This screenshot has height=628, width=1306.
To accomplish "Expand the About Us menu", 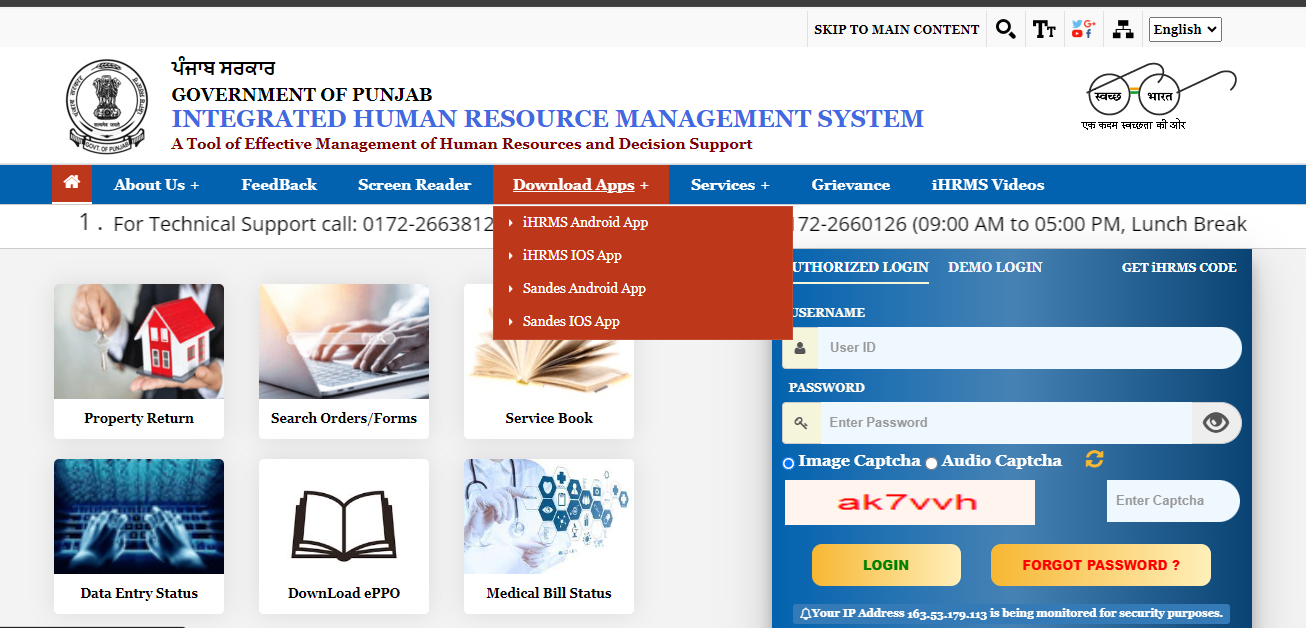I will [x=156, y=185].
